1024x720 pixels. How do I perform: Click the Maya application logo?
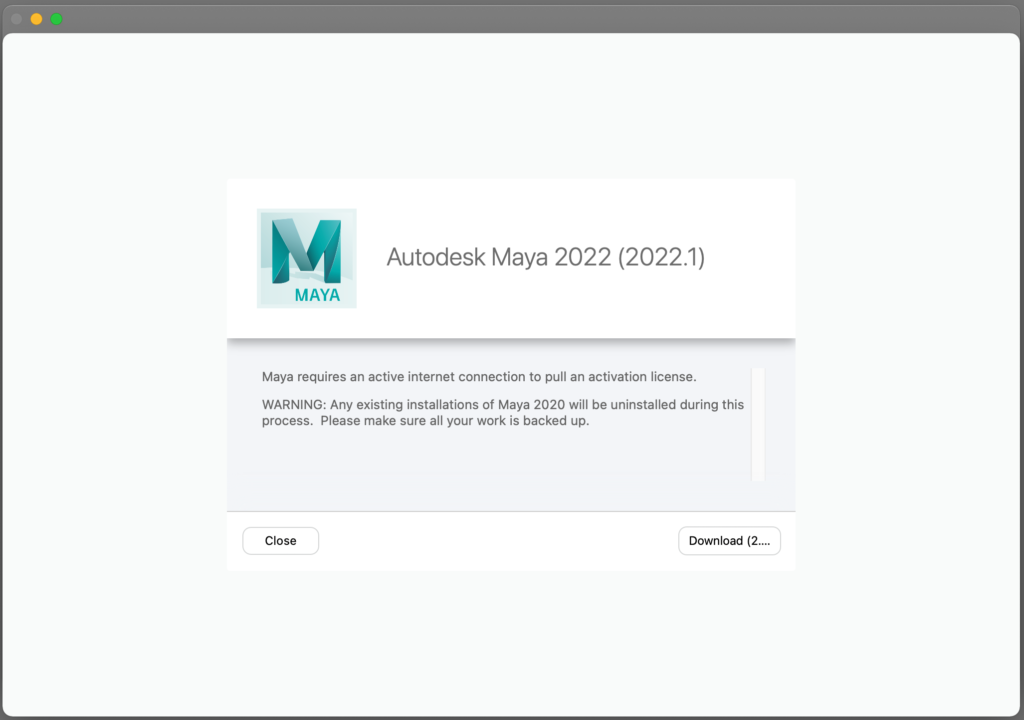[306, 258]
